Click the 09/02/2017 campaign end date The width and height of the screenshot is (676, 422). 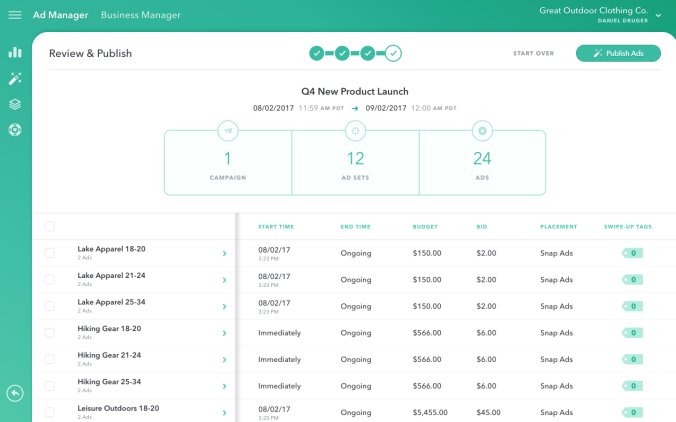[386, 108]
